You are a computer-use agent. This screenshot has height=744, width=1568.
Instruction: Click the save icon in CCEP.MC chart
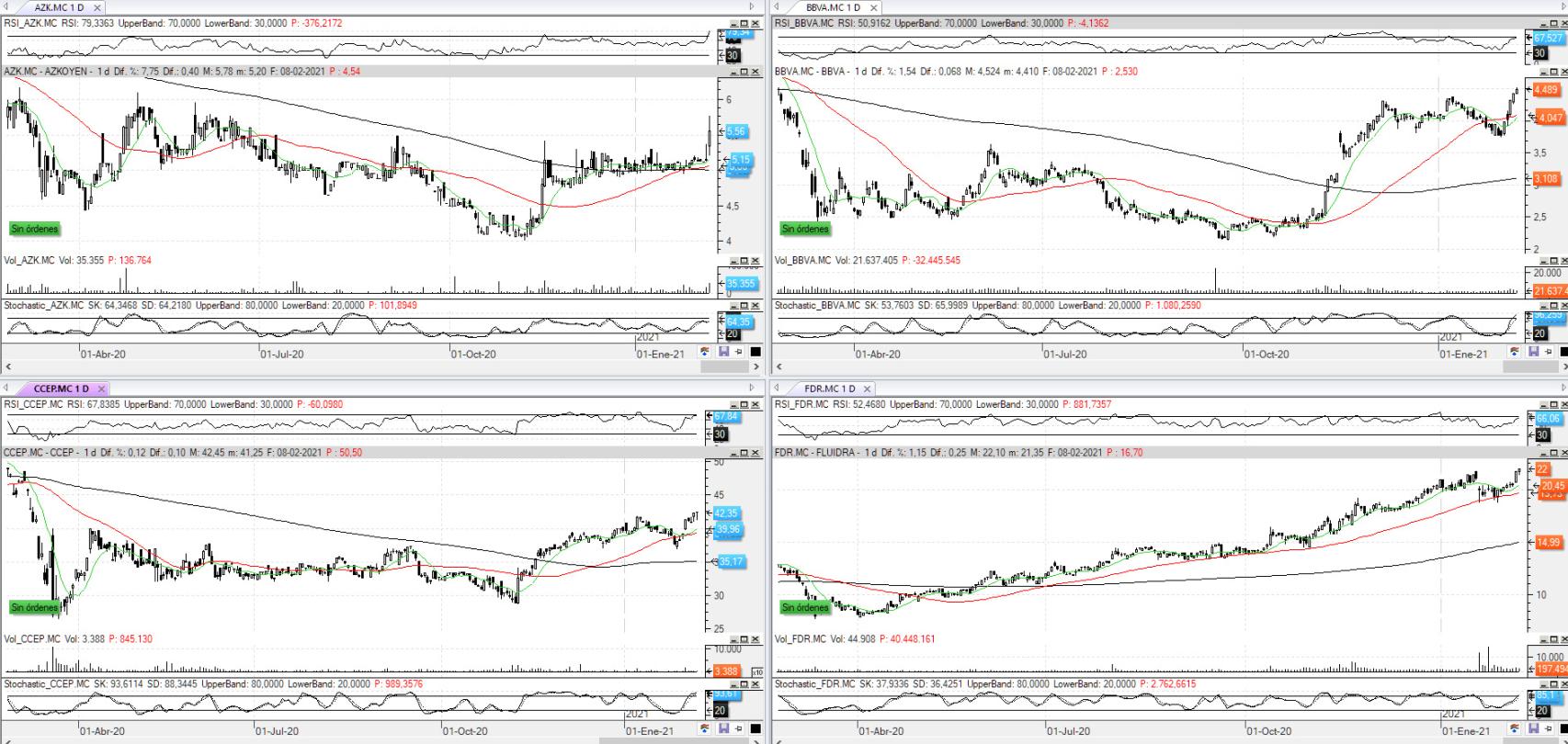(723, 729)
